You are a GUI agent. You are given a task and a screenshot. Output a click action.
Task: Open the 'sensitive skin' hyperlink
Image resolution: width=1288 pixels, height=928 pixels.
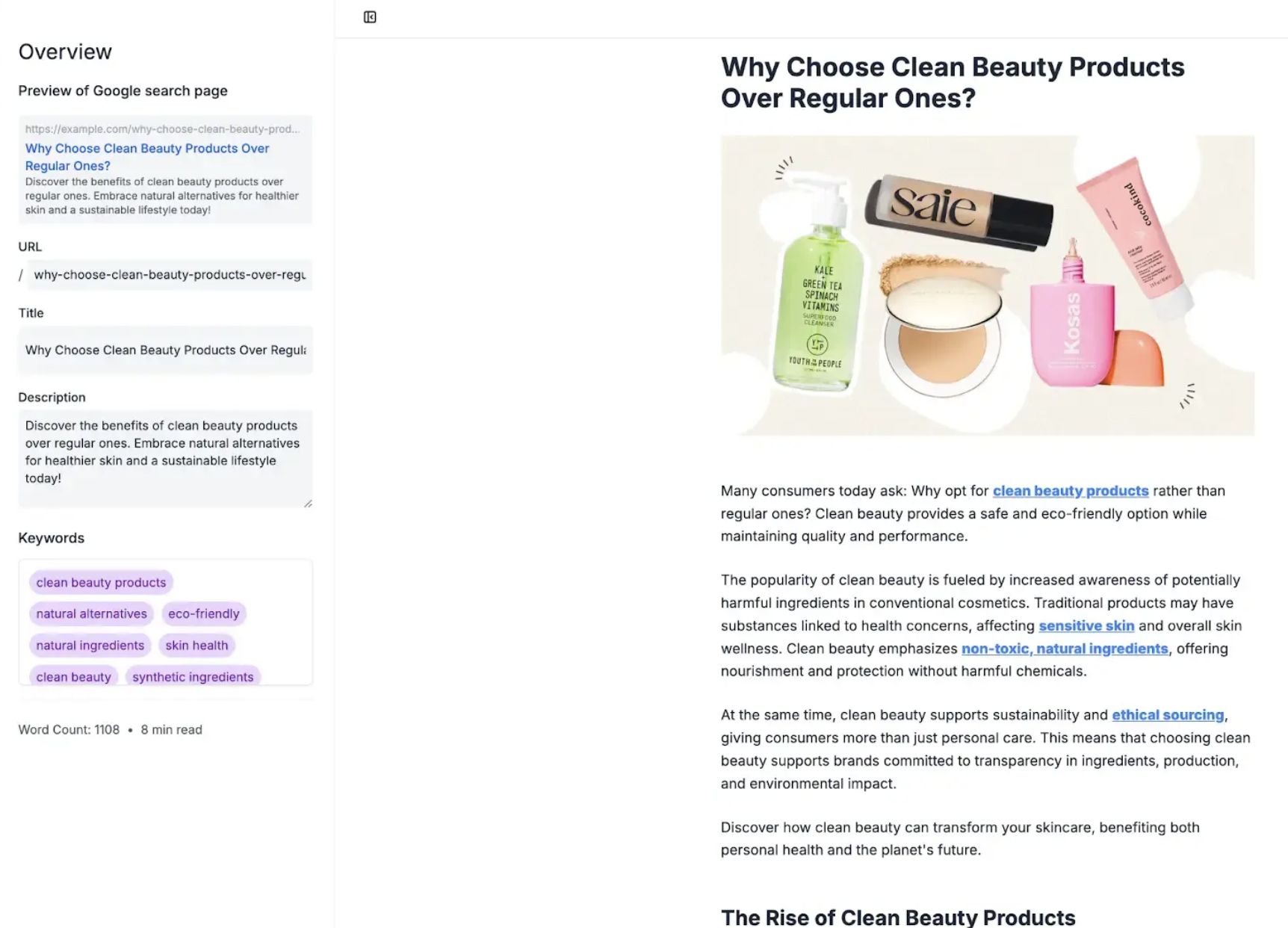click(1086, 626)
